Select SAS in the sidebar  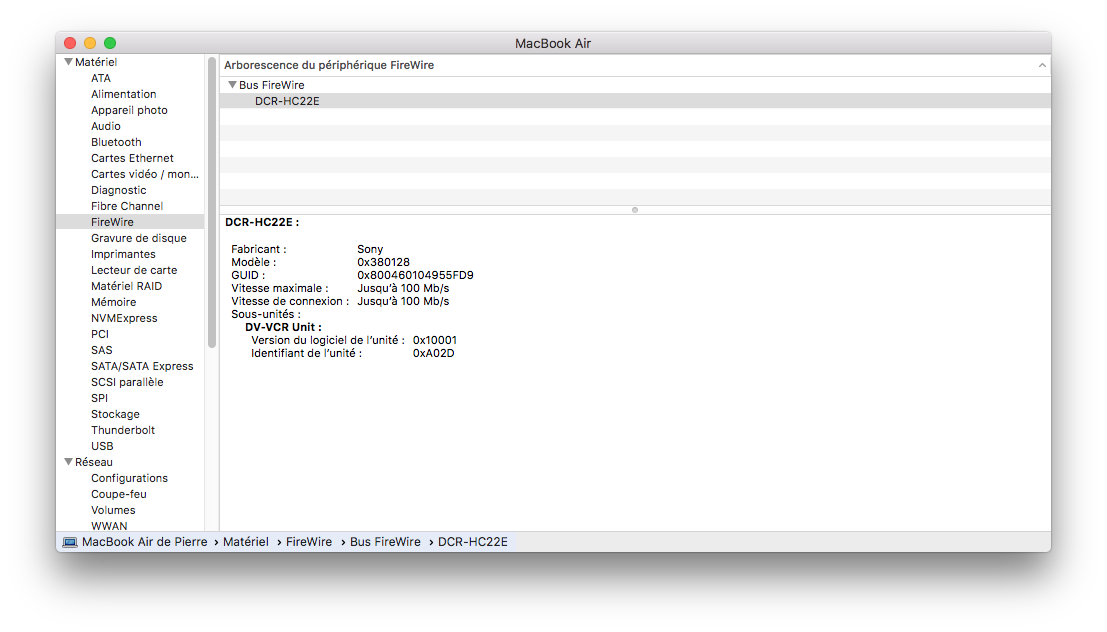[x=102, y=350]
